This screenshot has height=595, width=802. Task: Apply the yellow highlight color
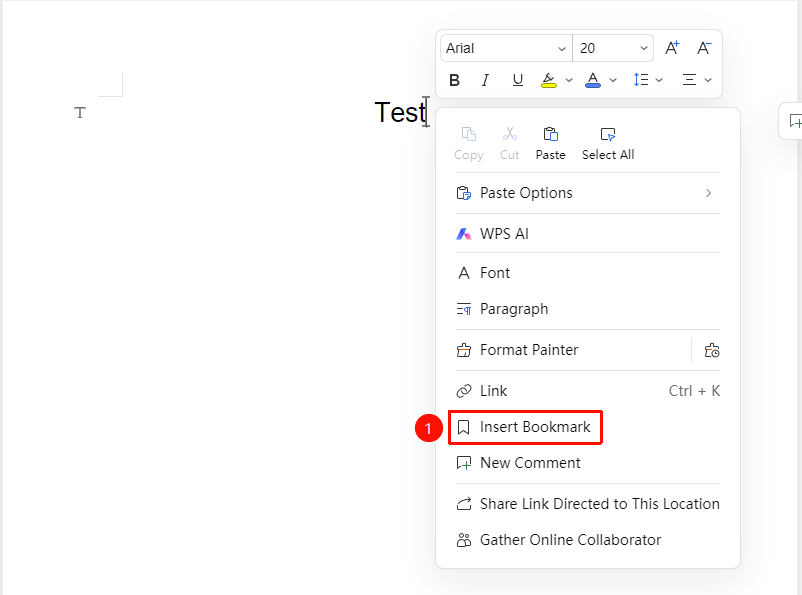(x=549, y=80)
